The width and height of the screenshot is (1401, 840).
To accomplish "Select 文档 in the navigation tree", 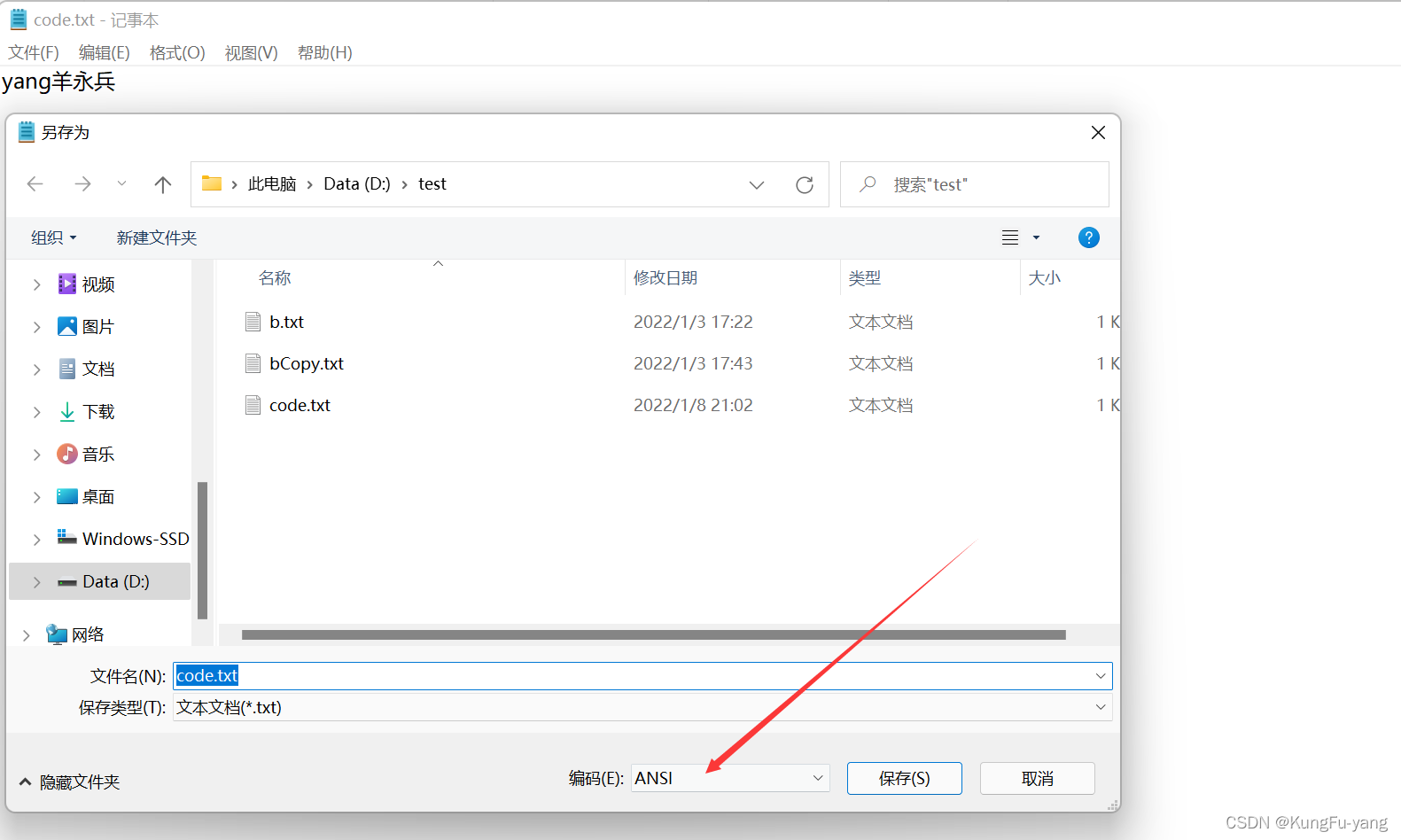I will pos(98,369).
